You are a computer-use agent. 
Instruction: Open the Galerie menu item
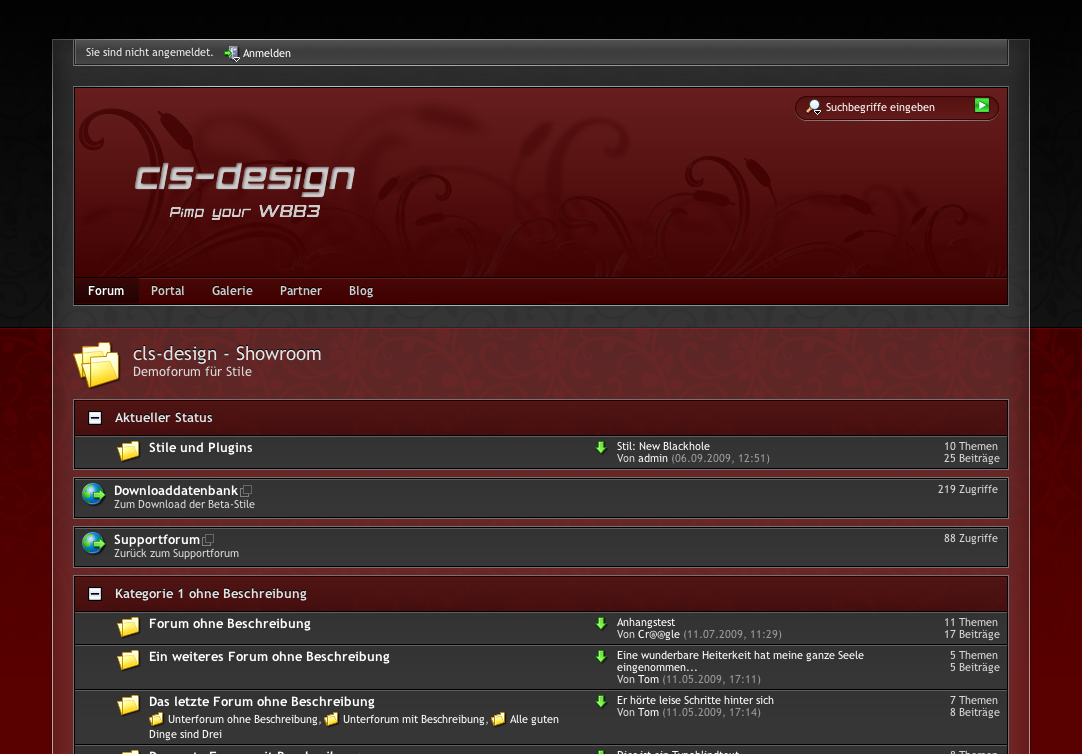(x=232, y=291)
